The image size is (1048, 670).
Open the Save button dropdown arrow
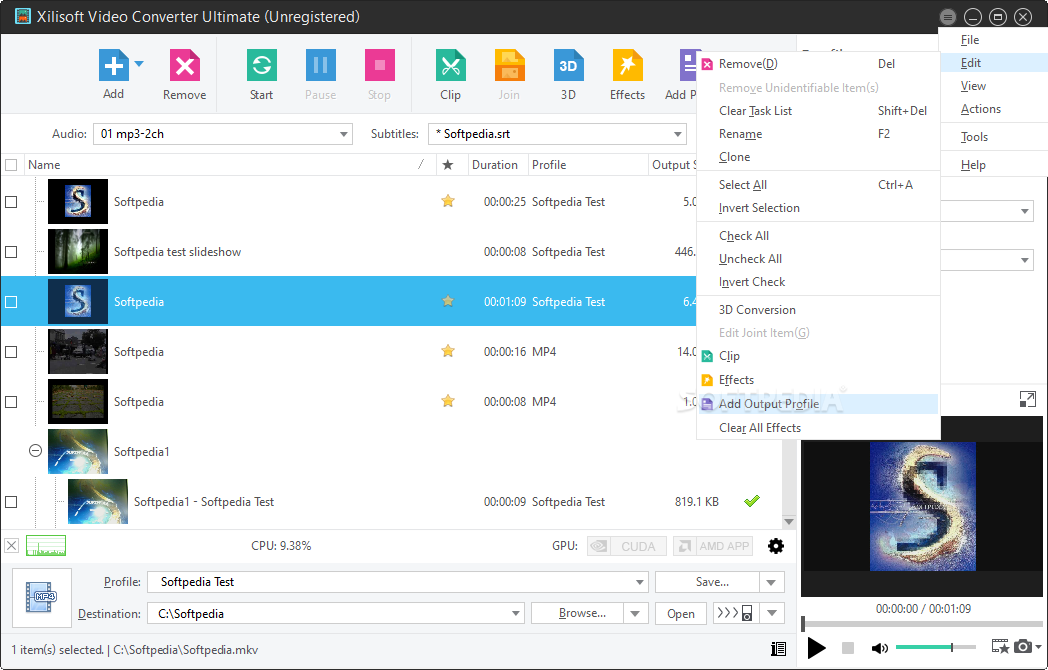(771, 582)
